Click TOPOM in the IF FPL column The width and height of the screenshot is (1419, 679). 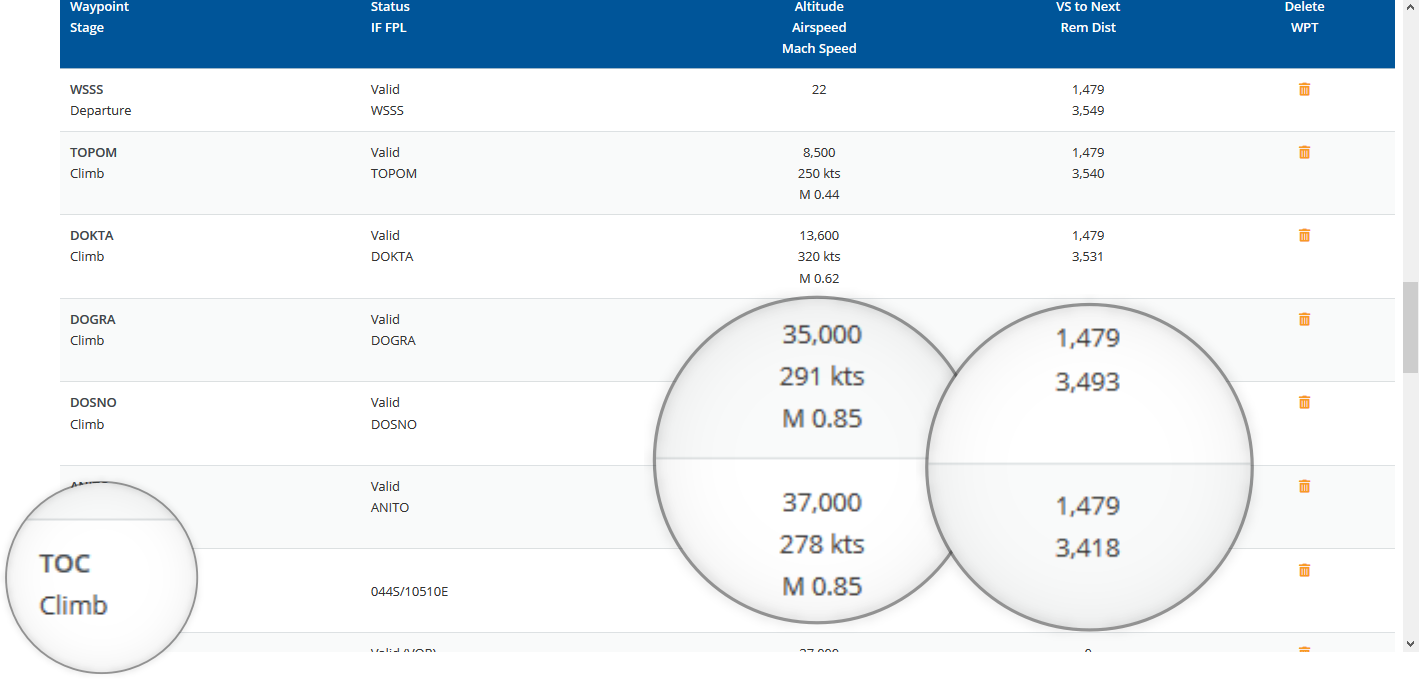coord(394,174)
